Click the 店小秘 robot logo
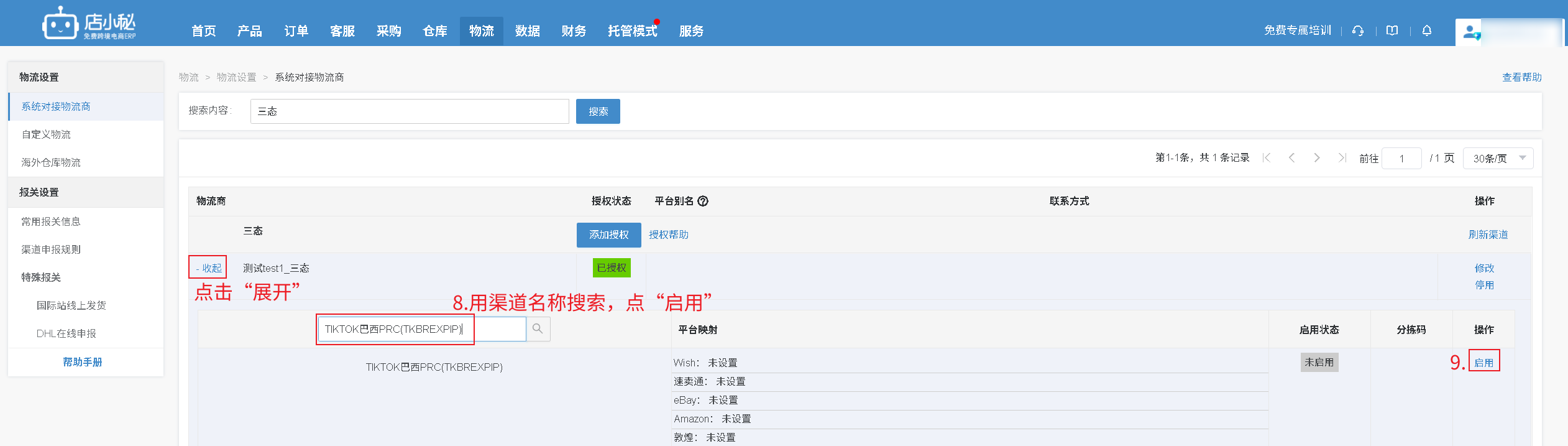Image resolution: width=1568 pixels, height=446 pixels. (60, 24)
